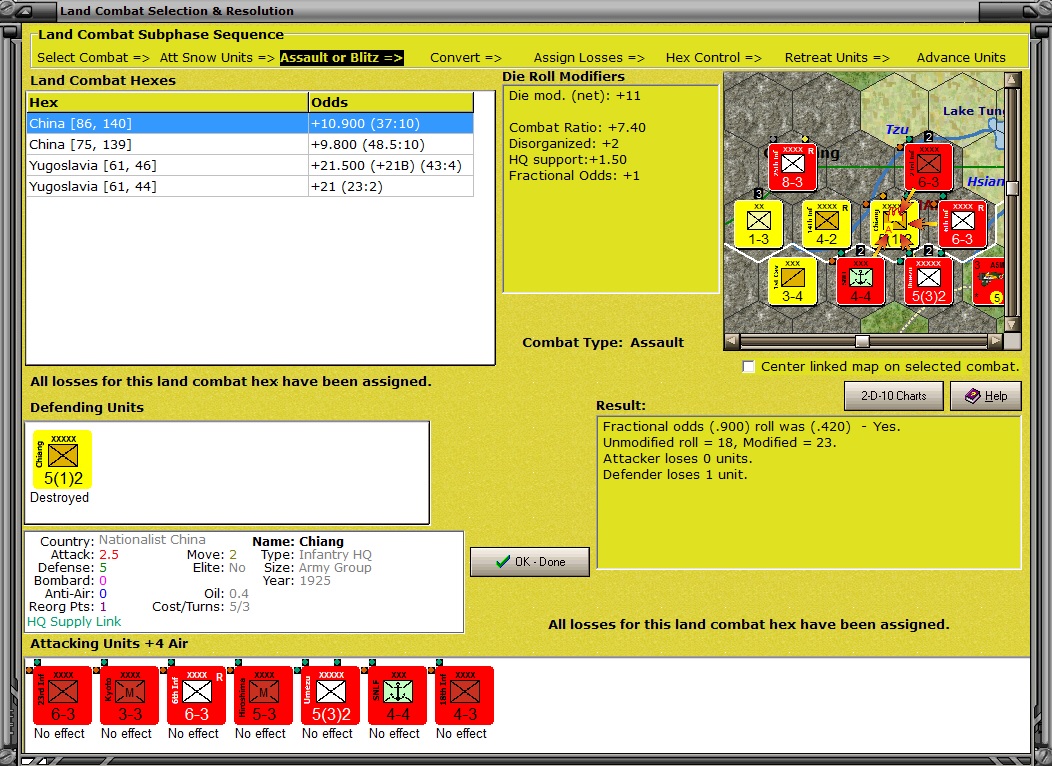
Task: Click the green checkmark on OK - Done
Action: 503,561
